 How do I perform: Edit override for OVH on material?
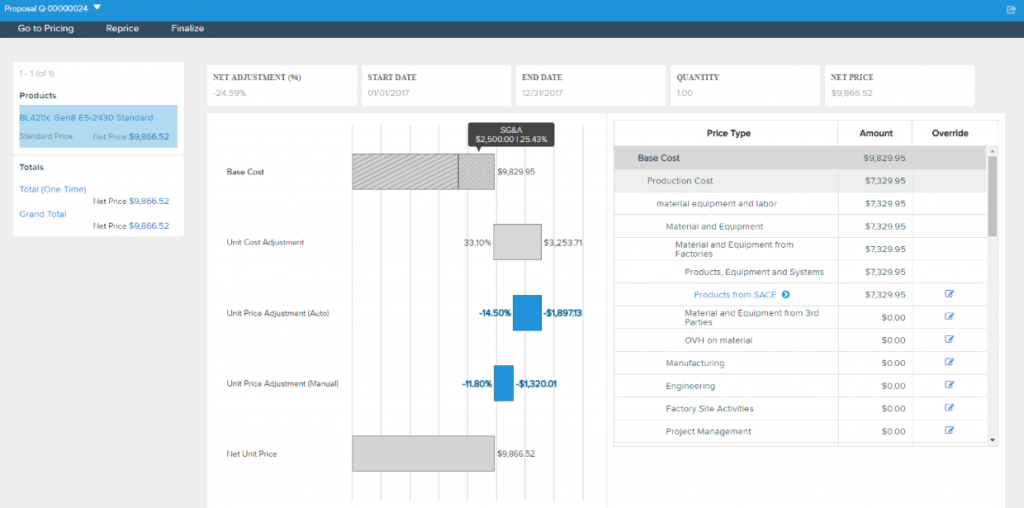coord(950,340)
